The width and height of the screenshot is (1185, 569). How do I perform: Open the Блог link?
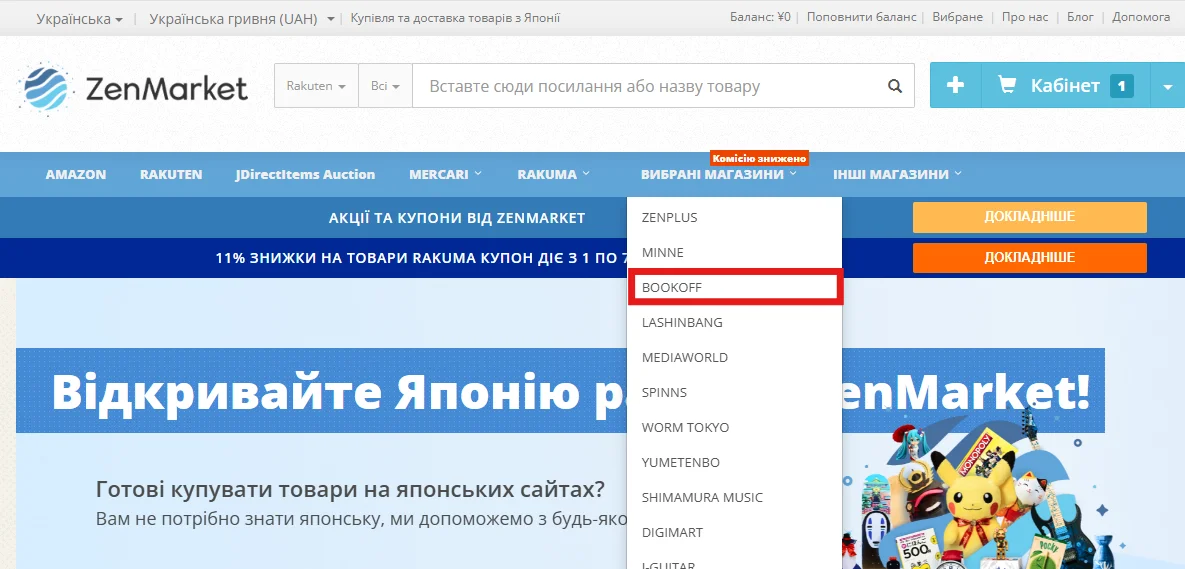1081,17
